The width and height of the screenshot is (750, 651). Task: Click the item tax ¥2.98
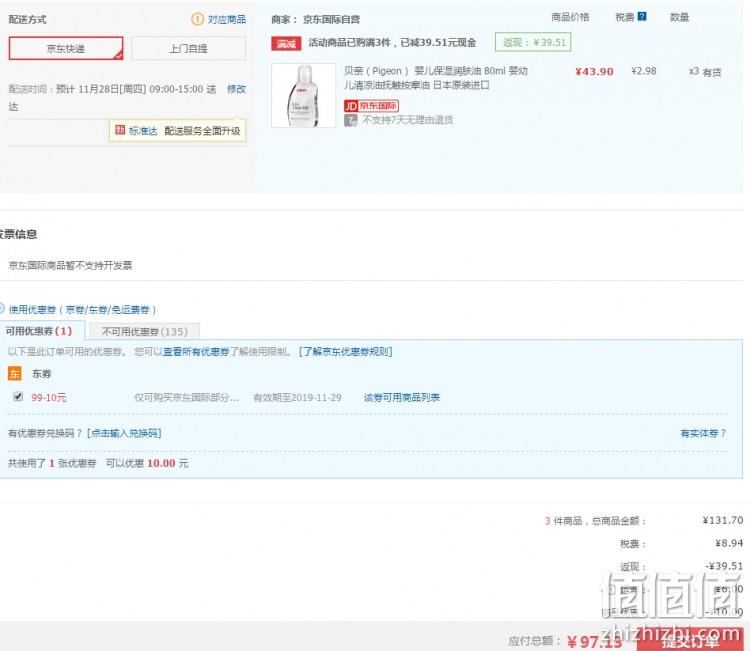[644, 71]
